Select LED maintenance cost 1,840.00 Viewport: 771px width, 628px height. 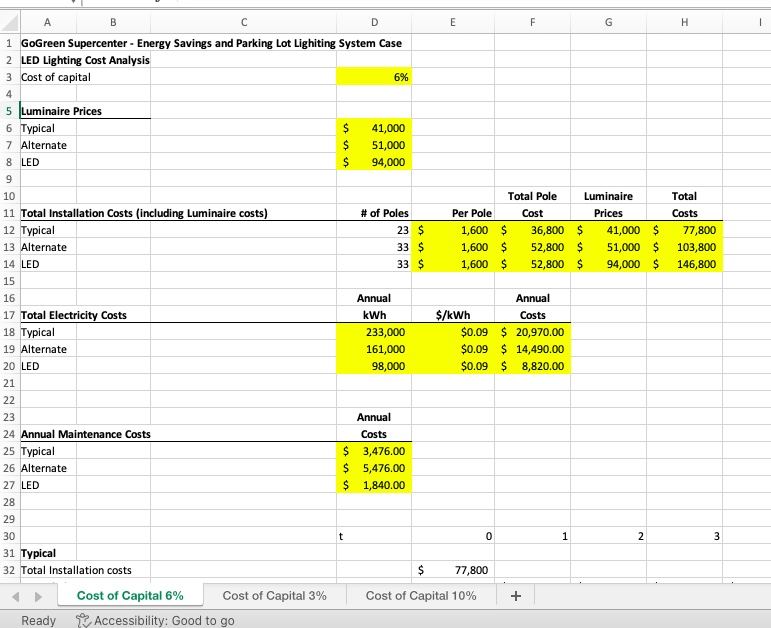374,485
